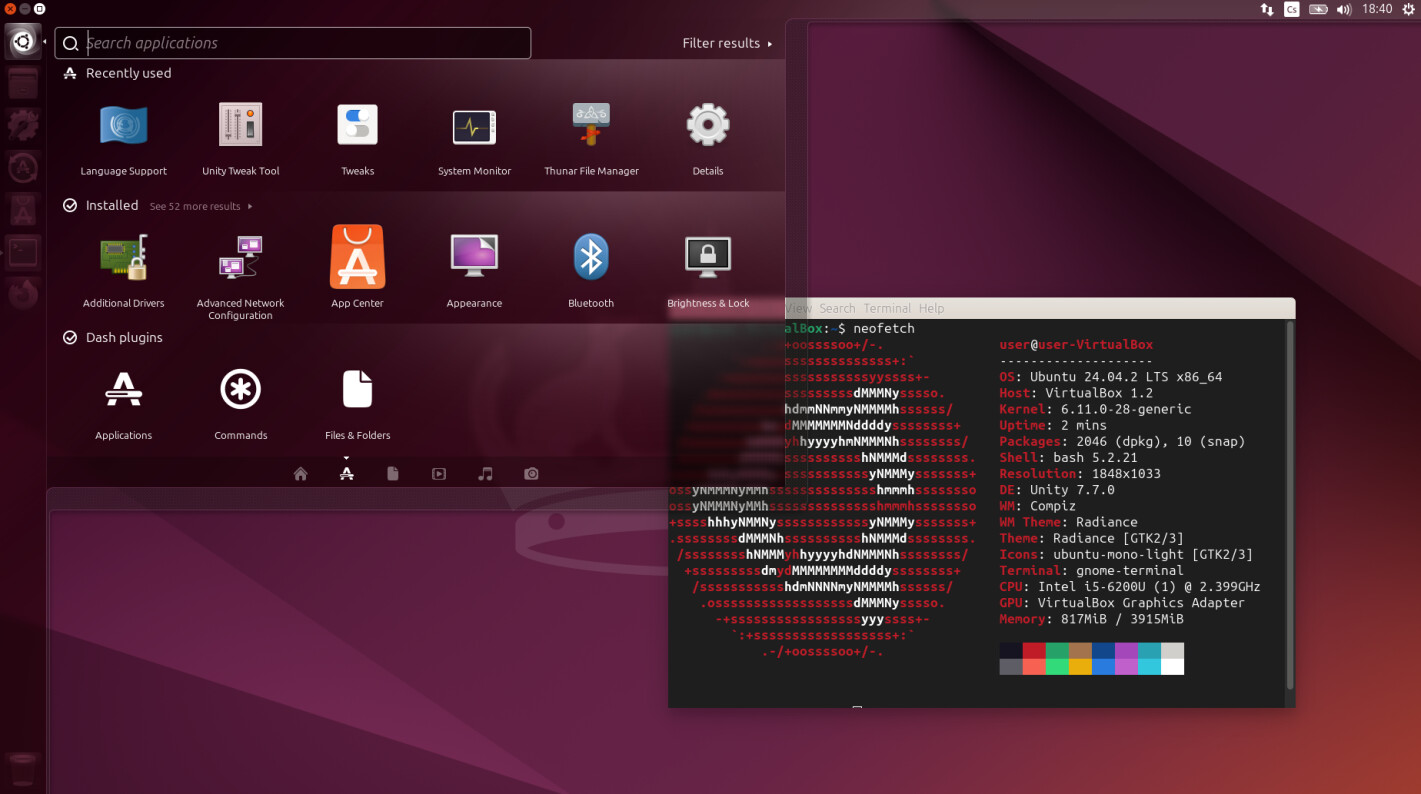Open the terminal Help menu
This screenshot has width=1421, height=794.
(x=931, y=308)
